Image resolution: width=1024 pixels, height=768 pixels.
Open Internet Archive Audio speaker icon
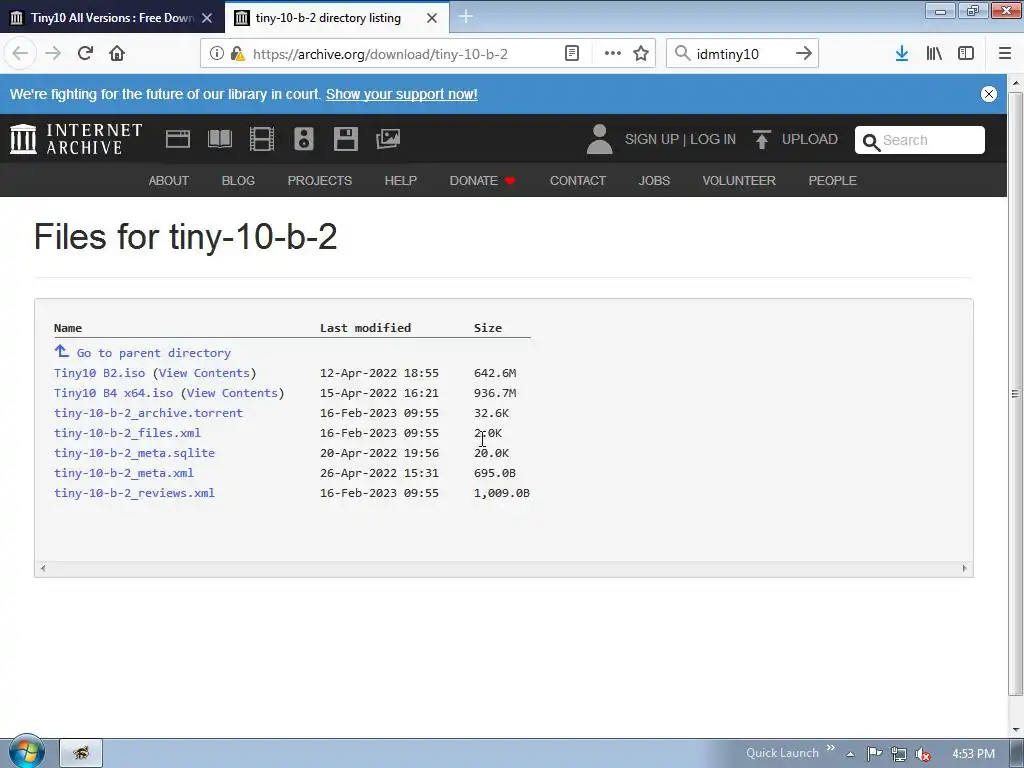[304, 139]
